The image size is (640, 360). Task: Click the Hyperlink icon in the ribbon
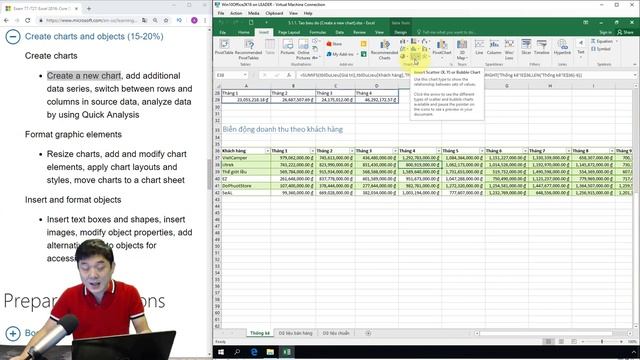click(x=562, y=47)
